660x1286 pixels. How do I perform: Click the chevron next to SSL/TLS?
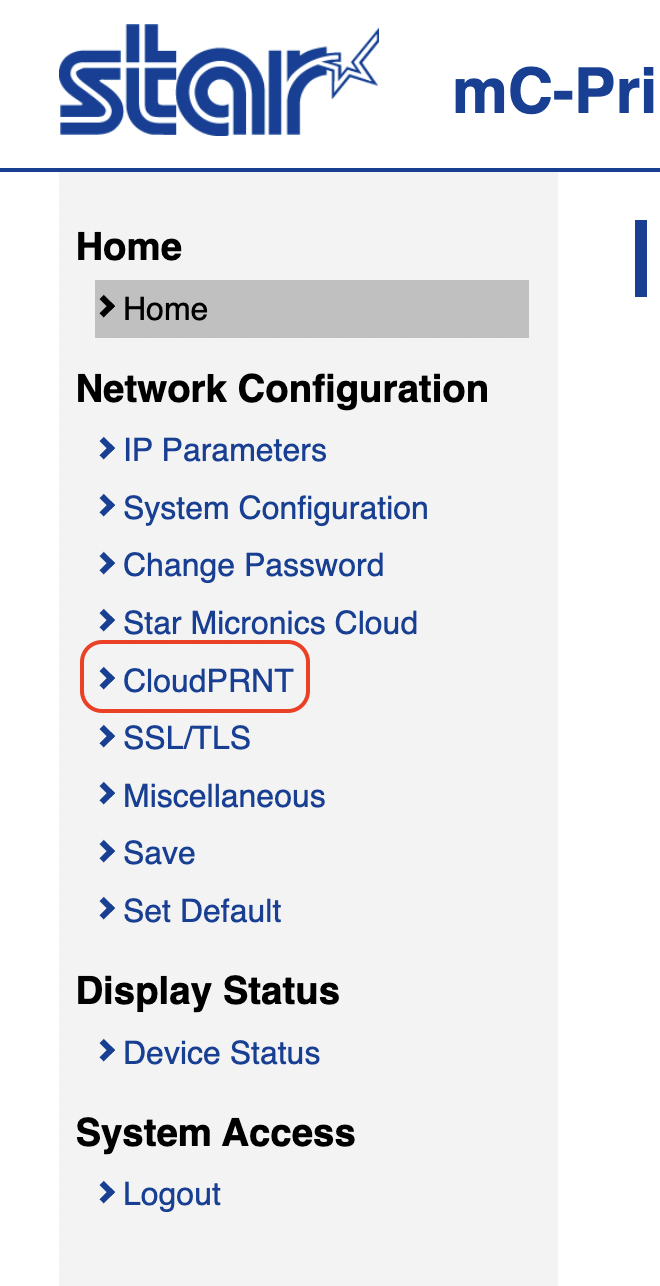tap(107, 737)
